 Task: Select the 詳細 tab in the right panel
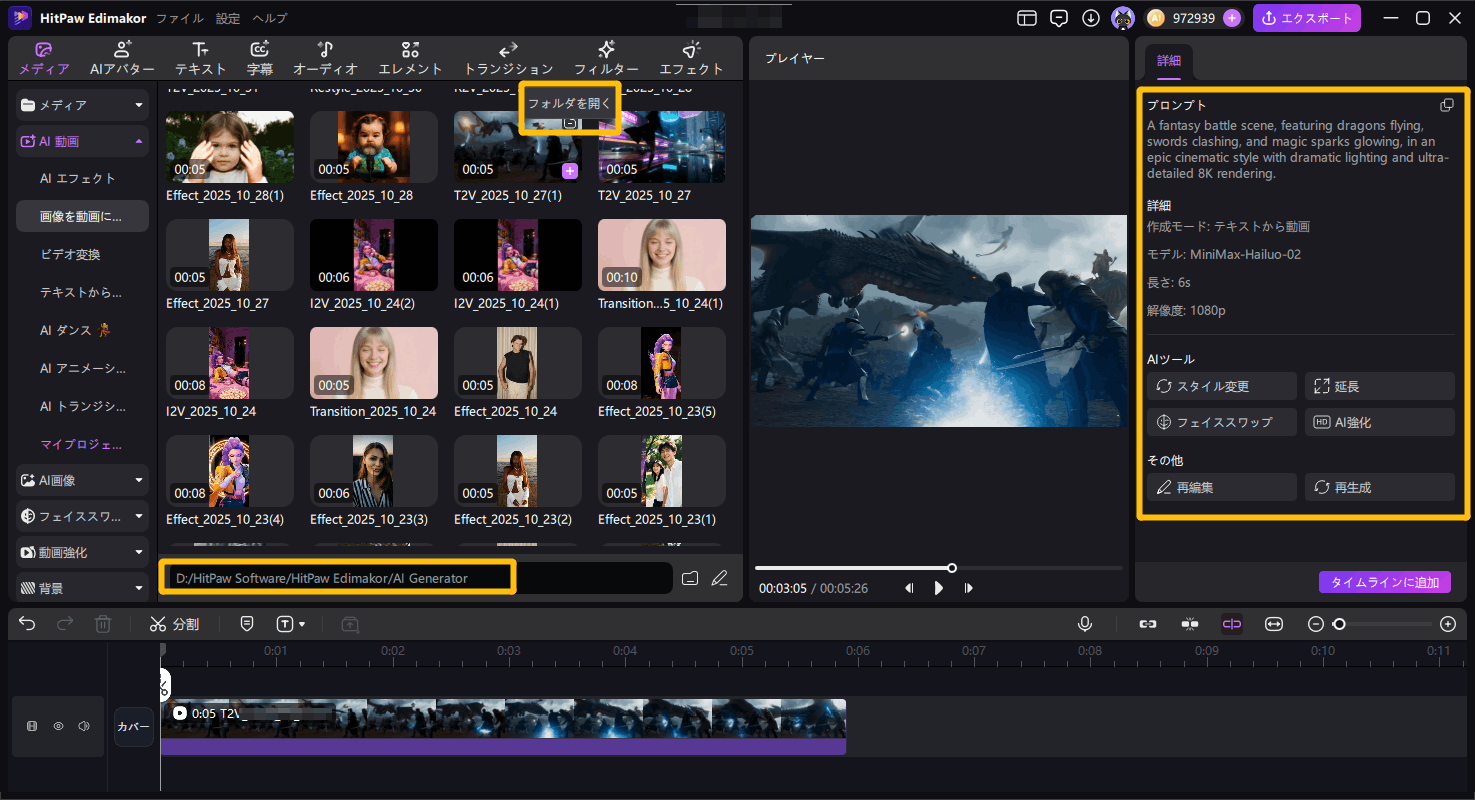(x=1168, y=60)
